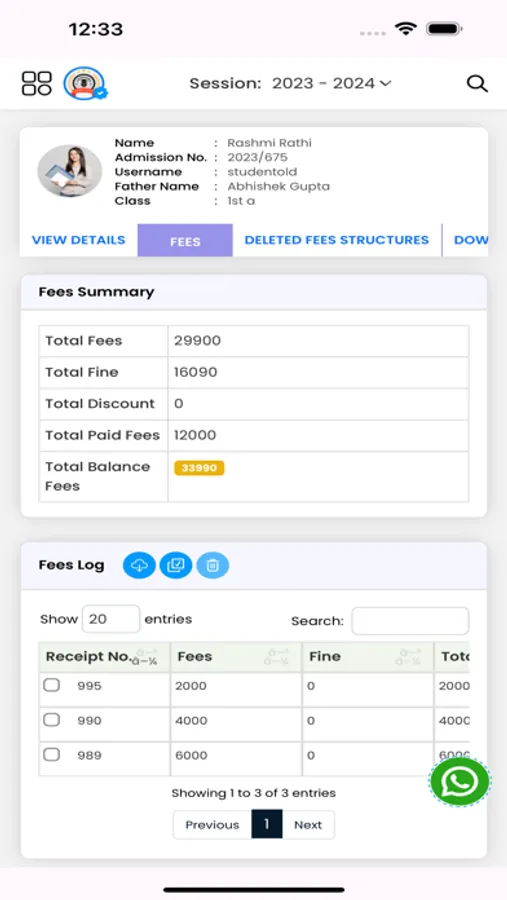
Task: Switch to the View Details tab
Action: (x=78, y=240)
